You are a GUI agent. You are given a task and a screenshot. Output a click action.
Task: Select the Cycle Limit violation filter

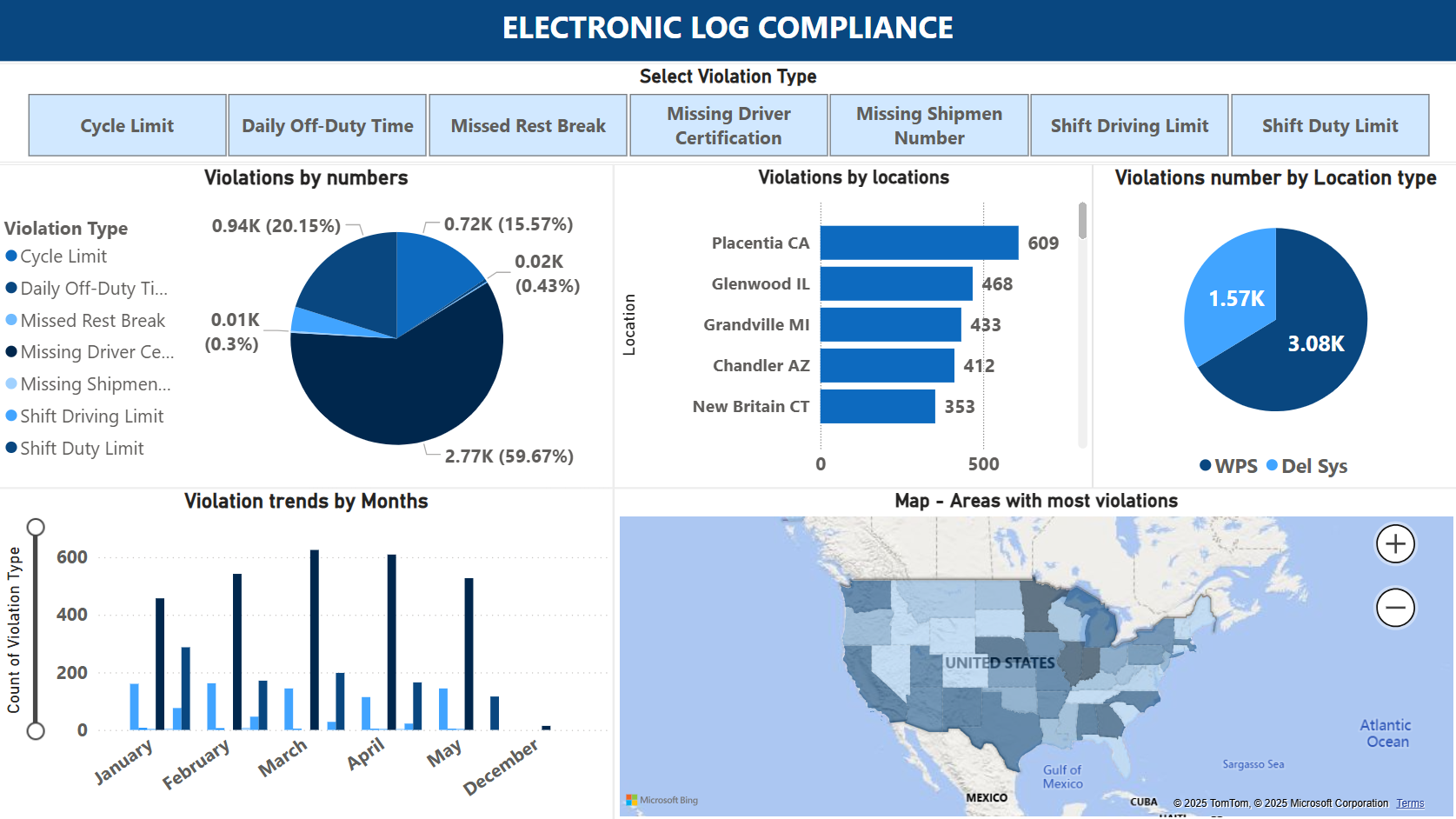(x=127, y=126)
